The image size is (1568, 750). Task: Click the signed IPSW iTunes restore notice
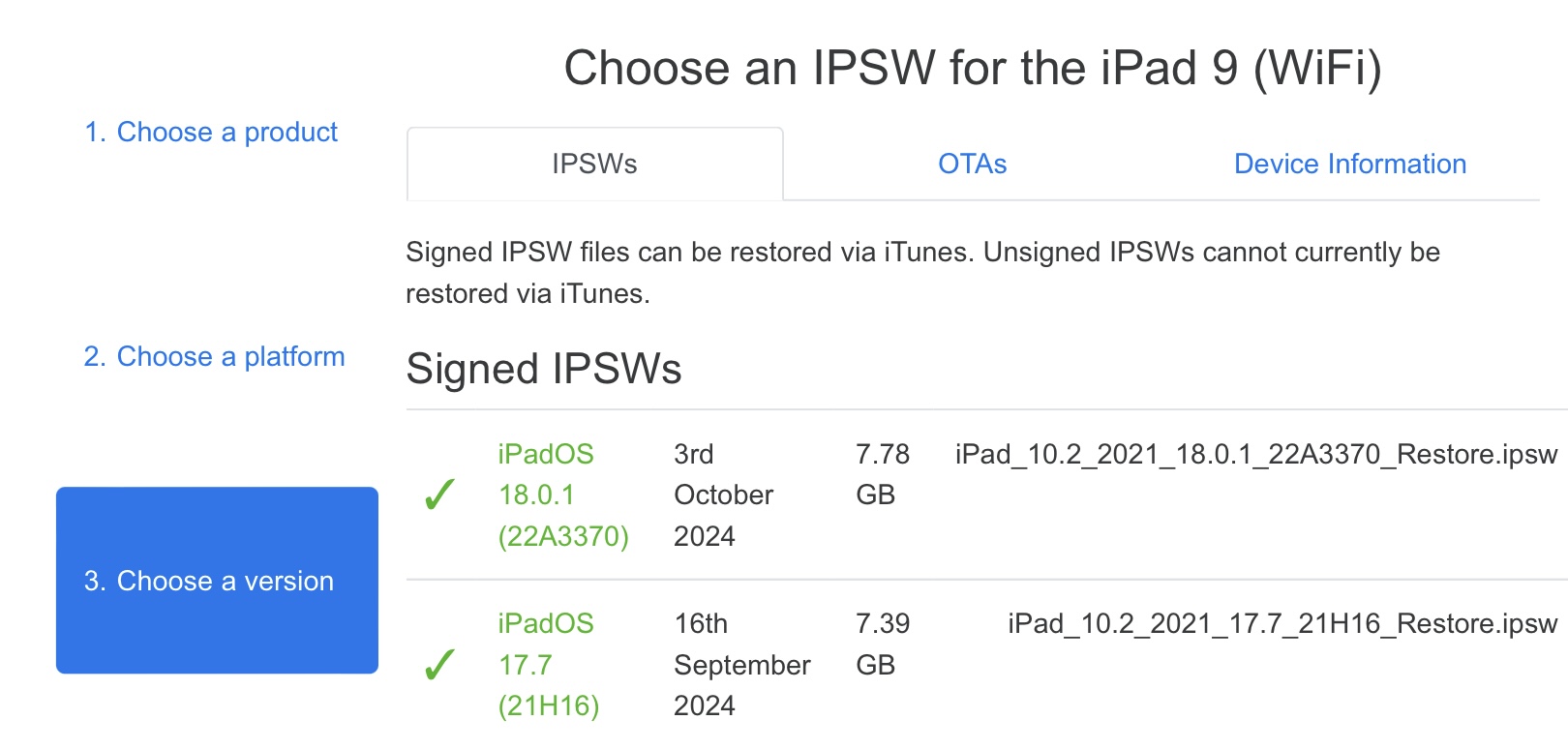coord(922,272)
